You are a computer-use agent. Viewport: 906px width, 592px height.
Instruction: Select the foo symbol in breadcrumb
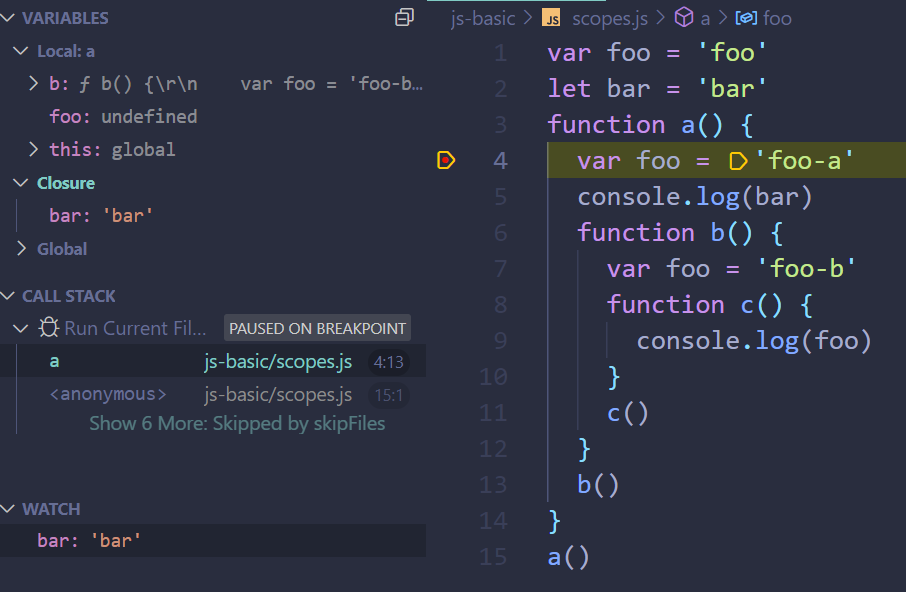click(x=777, y=18)
